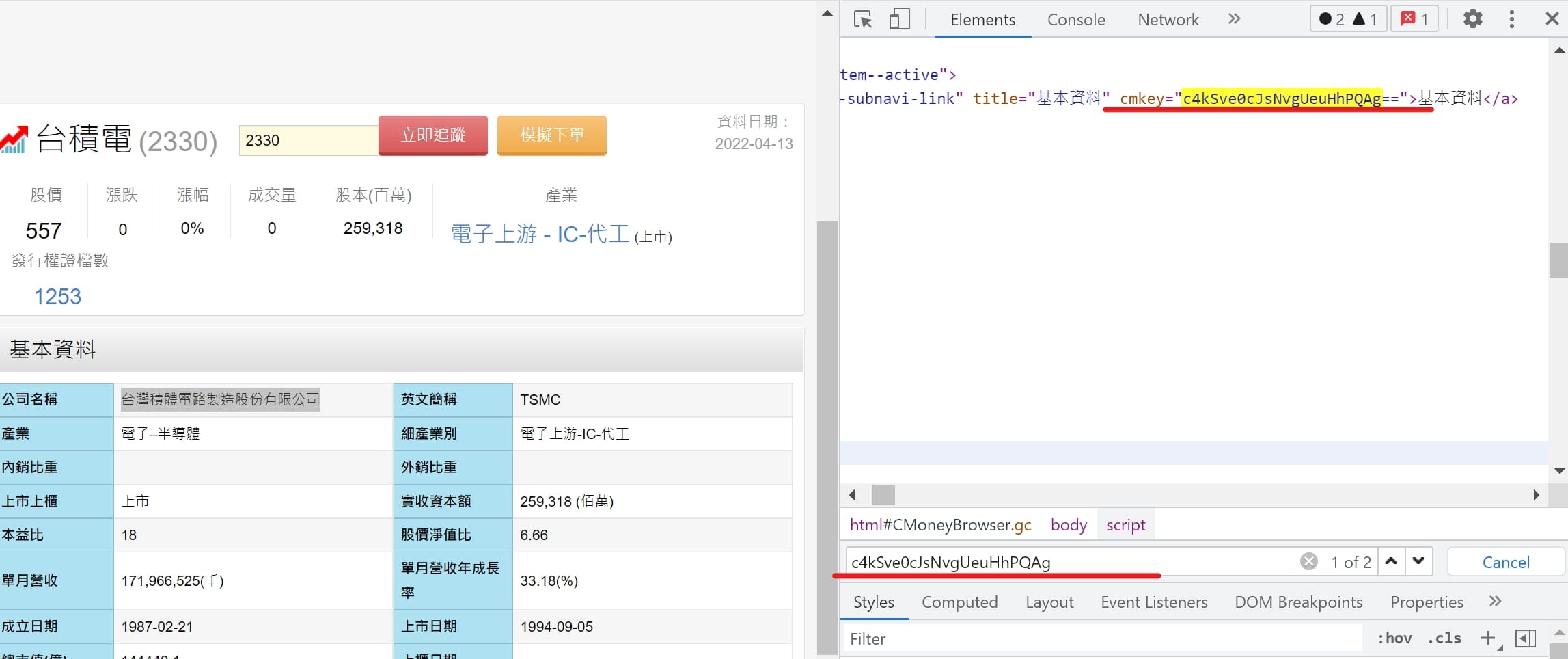Click the styles Filter input
Viewport: 1568px width, 659px height.
tap(1103, 638)
